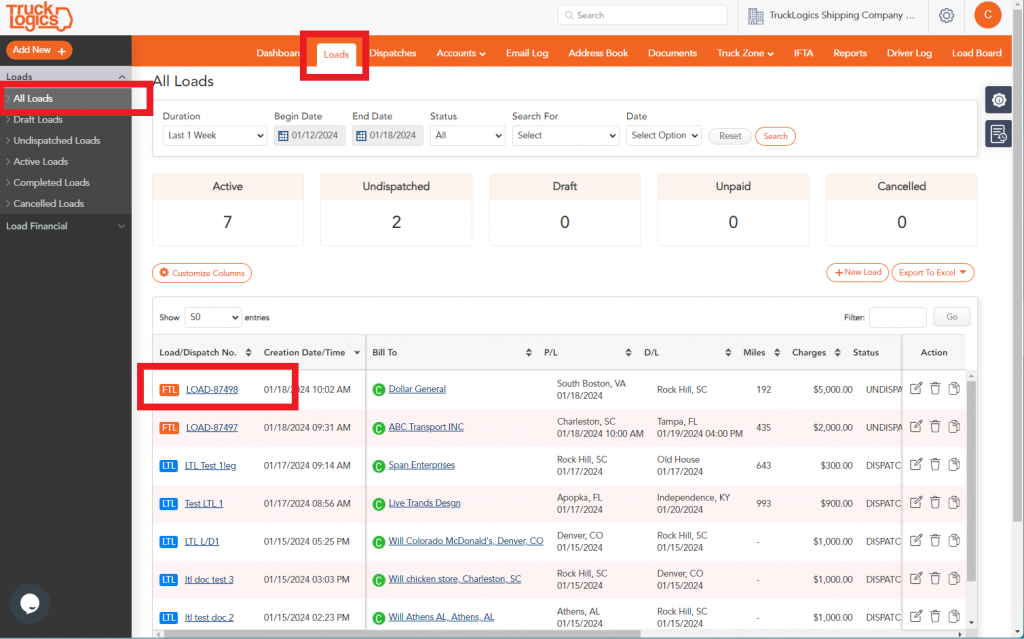The height and width of the screenshot is (639, 1024).
Task: Edit LTL Test 1leg with pencil icon
Action: (x=916, y=465)
